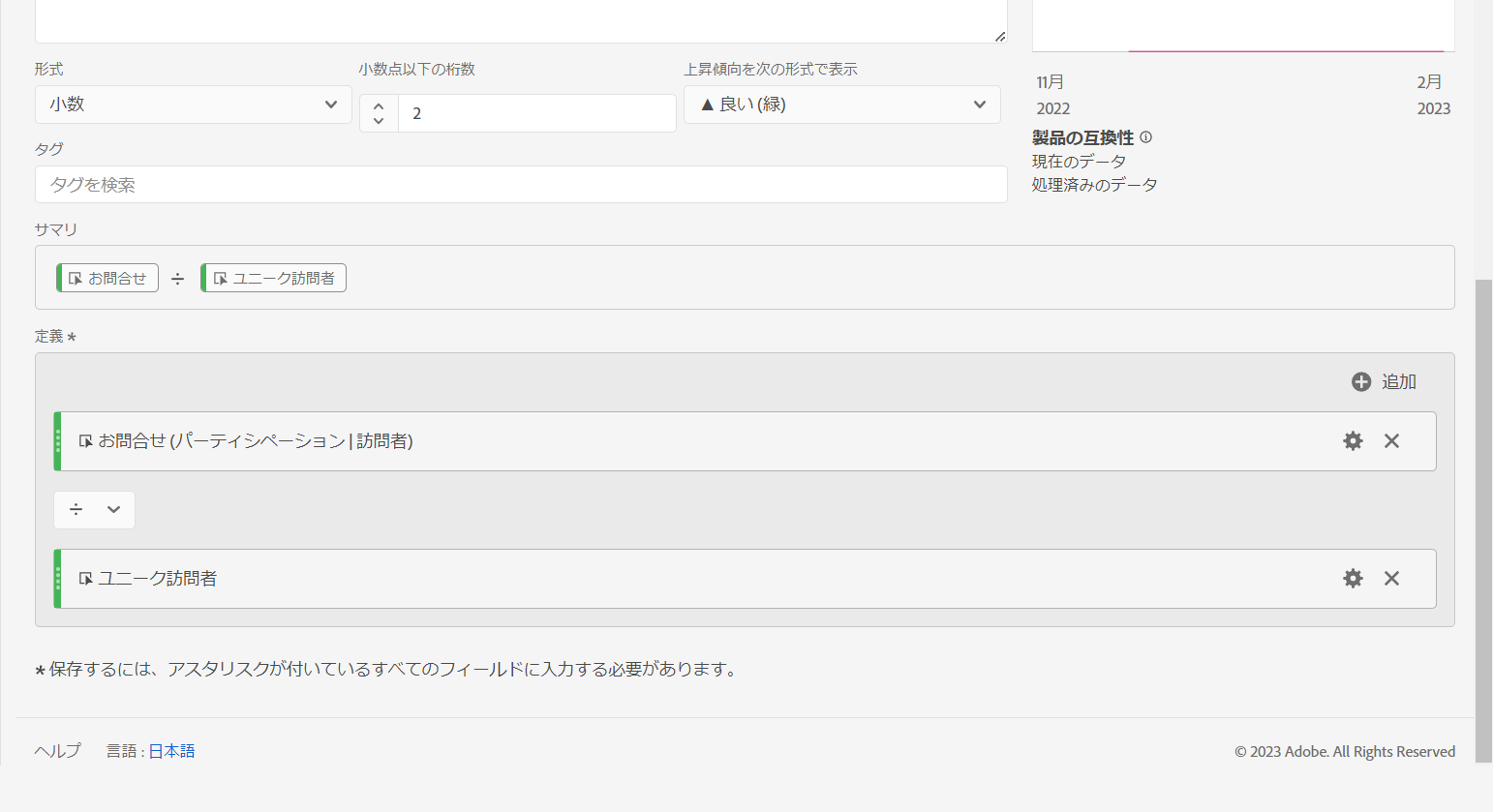
Task: Click the ユニーク訪問者 definition row
Action: (x=745, y=579)
